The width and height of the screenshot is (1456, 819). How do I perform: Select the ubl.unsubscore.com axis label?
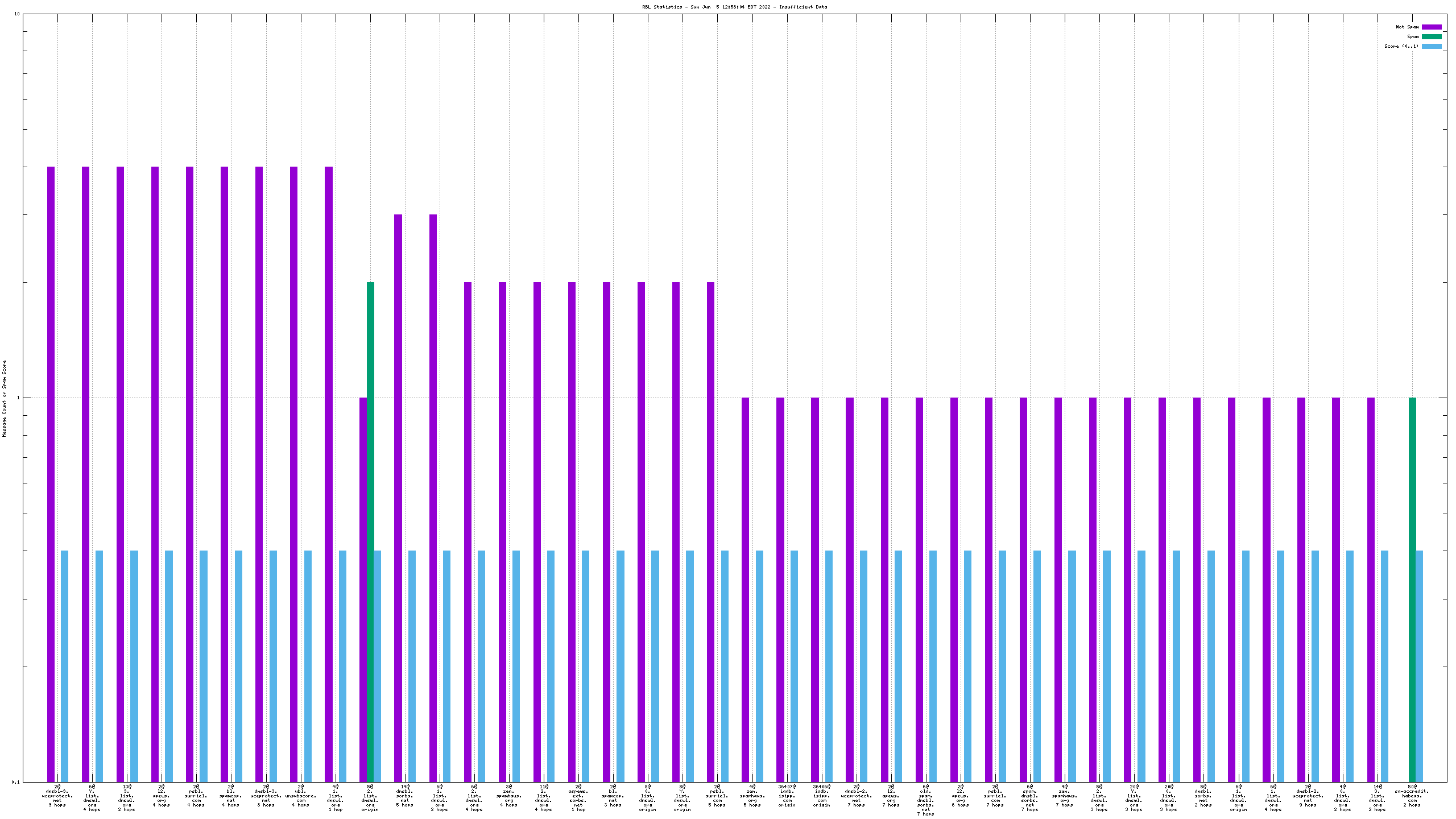click(x=301, y=796)
